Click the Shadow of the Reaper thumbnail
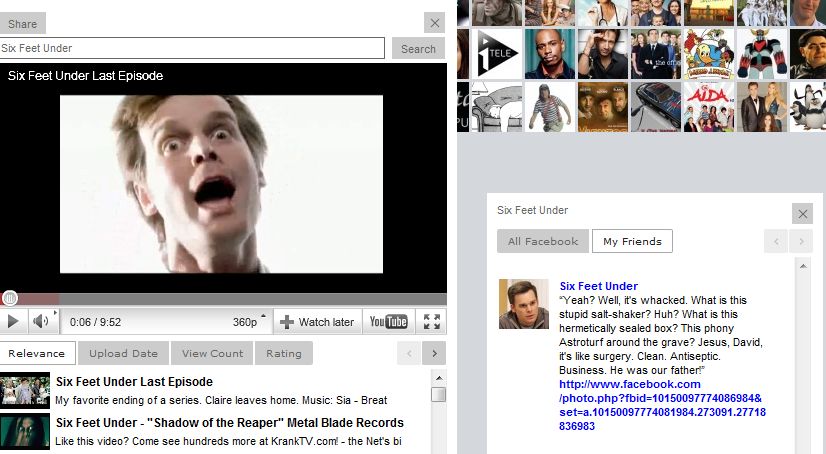Screen dimensions: 826x454 pos(25,431)
